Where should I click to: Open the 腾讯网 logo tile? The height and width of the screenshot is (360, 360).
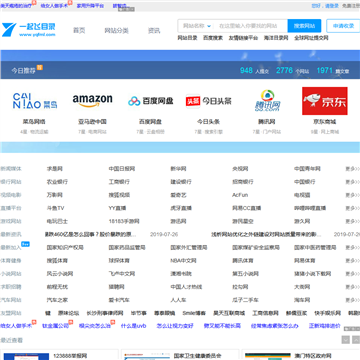[x=266, y=101]
